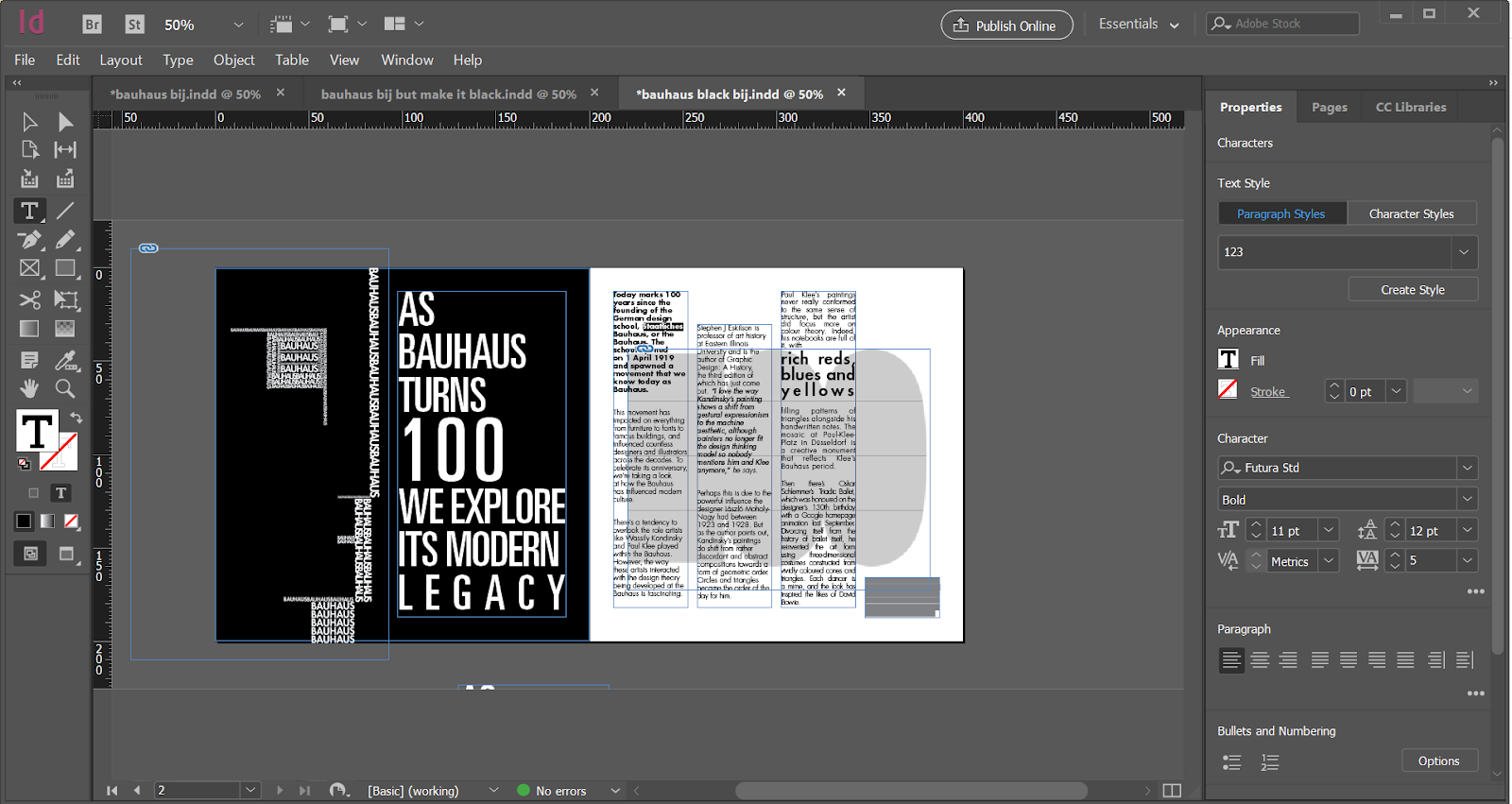The width and height of the screenshot is (1512, 804).
Task: Click the Preflight menu icon in status bar
Action: 614,791
